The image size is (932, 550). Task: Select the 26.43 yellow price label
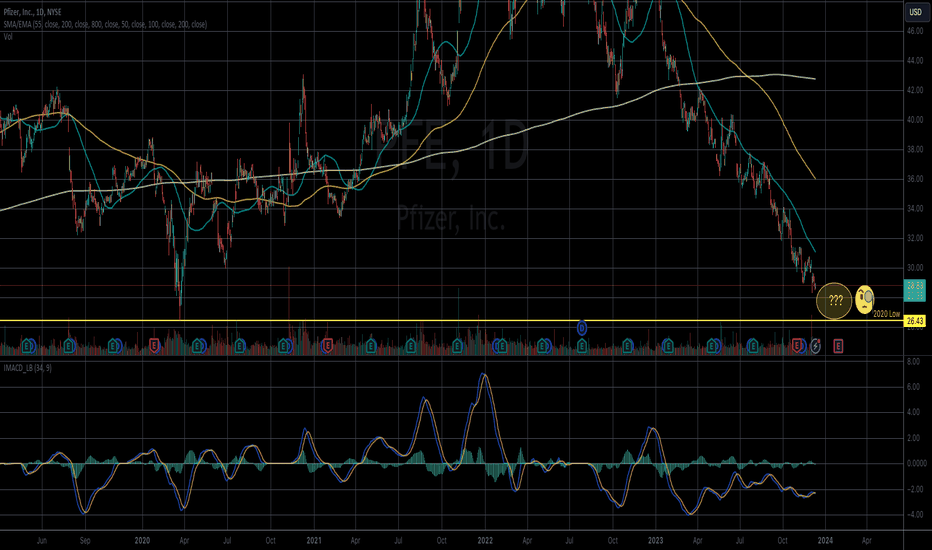915,321
